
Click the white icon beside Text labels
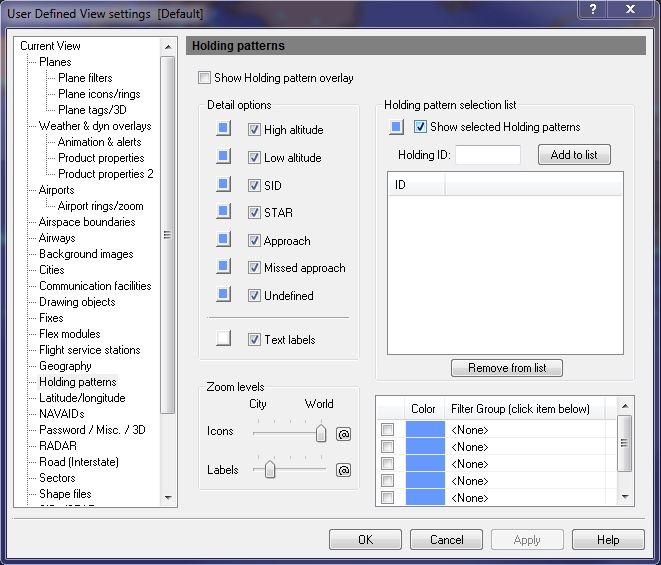224,339
